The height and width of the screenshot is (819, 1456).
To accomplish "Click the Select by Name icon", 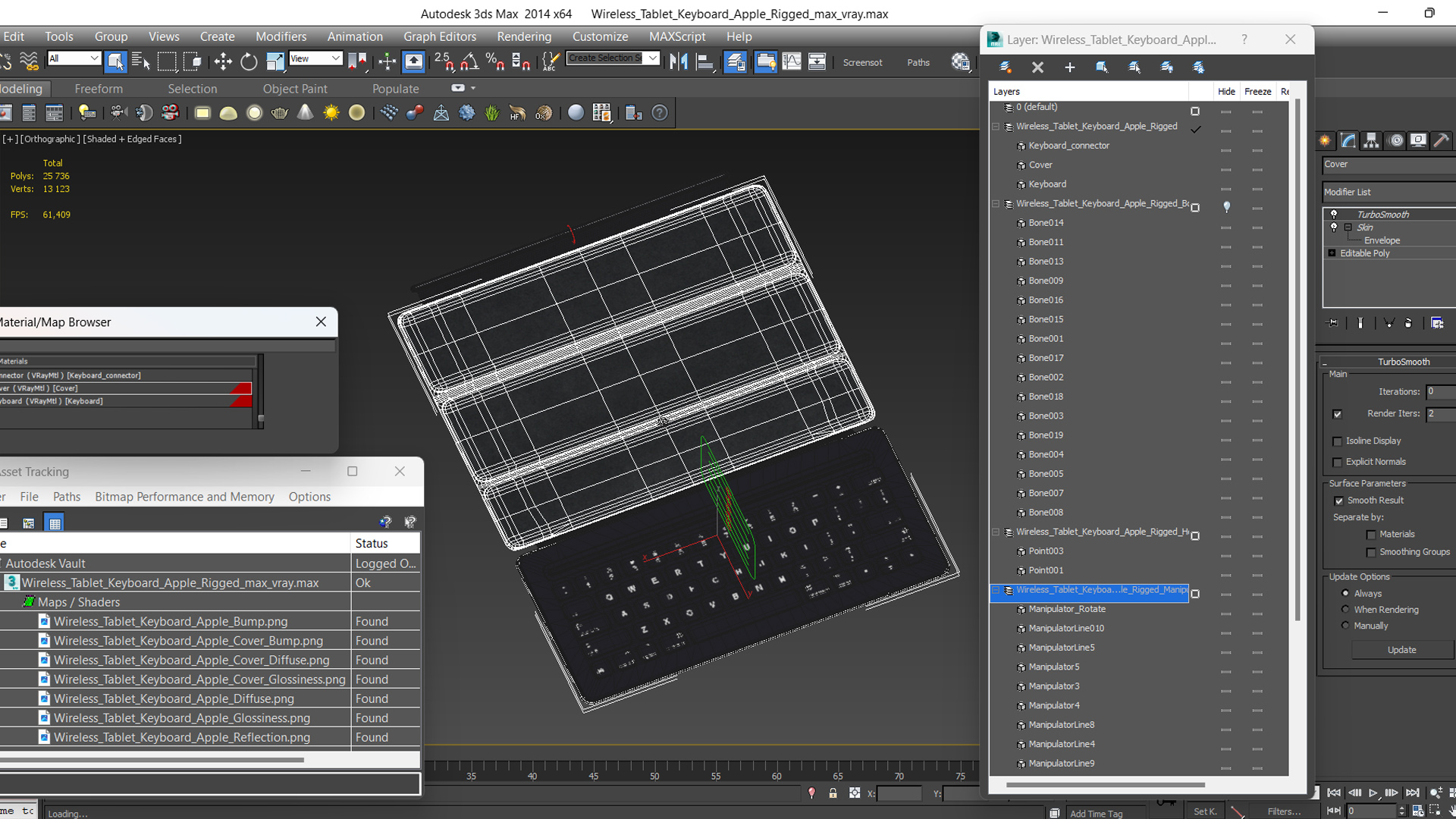I will (141, 61).
